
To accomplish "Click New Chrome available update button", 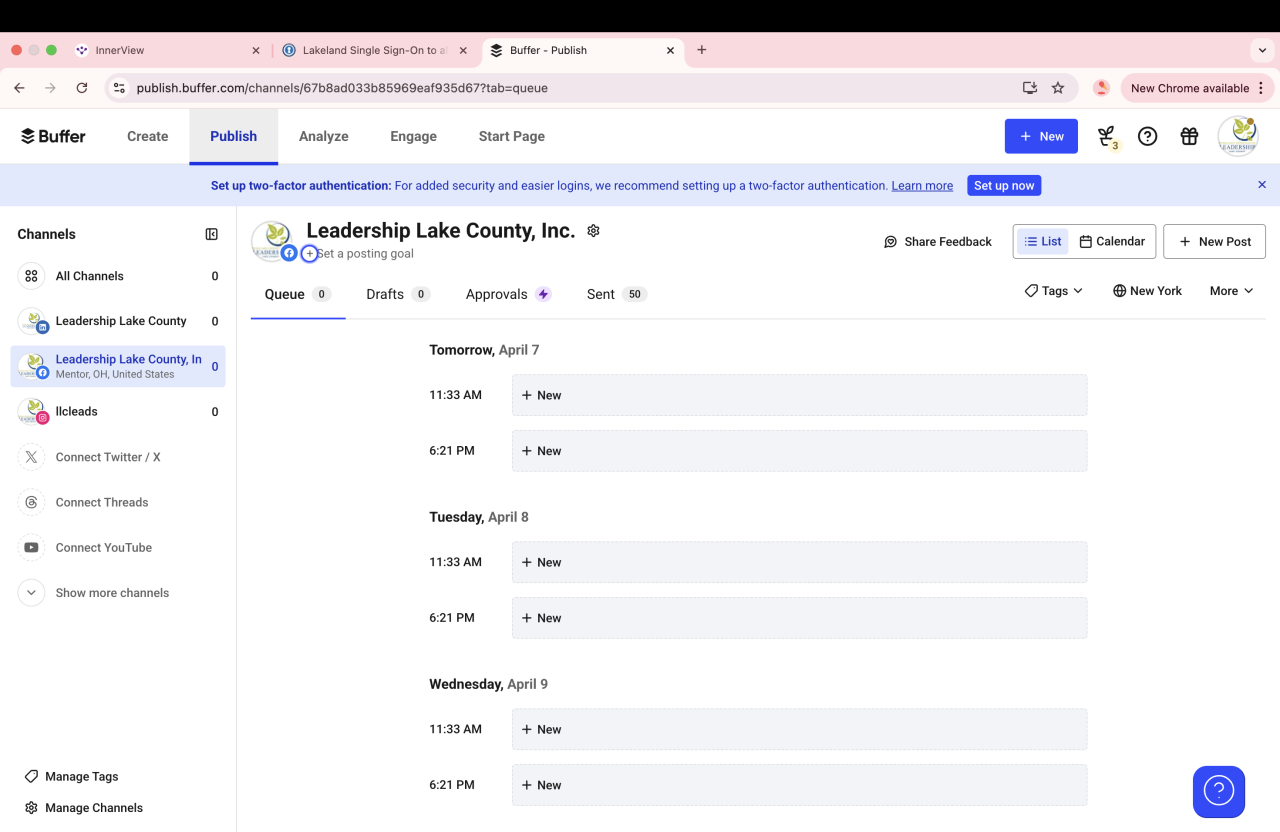I will click(1196, 88).
